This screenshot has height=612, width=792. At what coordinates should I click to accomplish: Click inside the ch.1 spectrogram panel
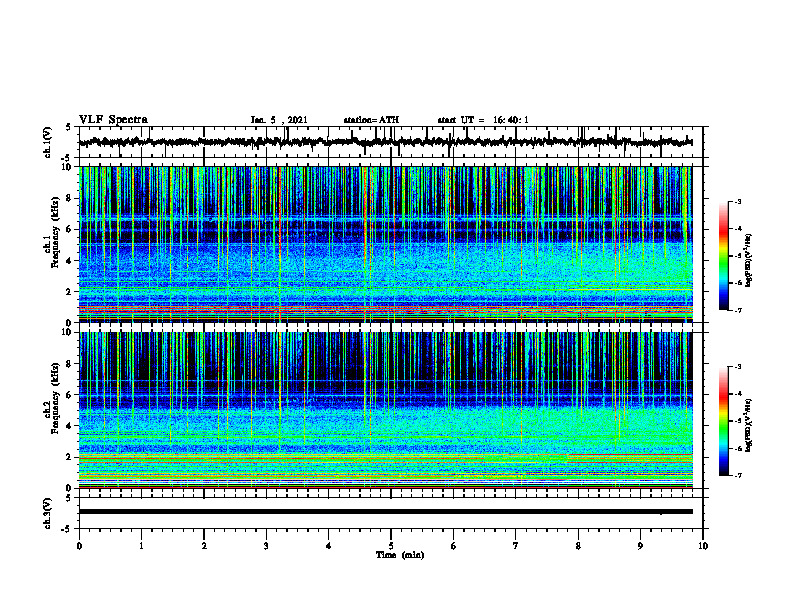tap(385, 244)
